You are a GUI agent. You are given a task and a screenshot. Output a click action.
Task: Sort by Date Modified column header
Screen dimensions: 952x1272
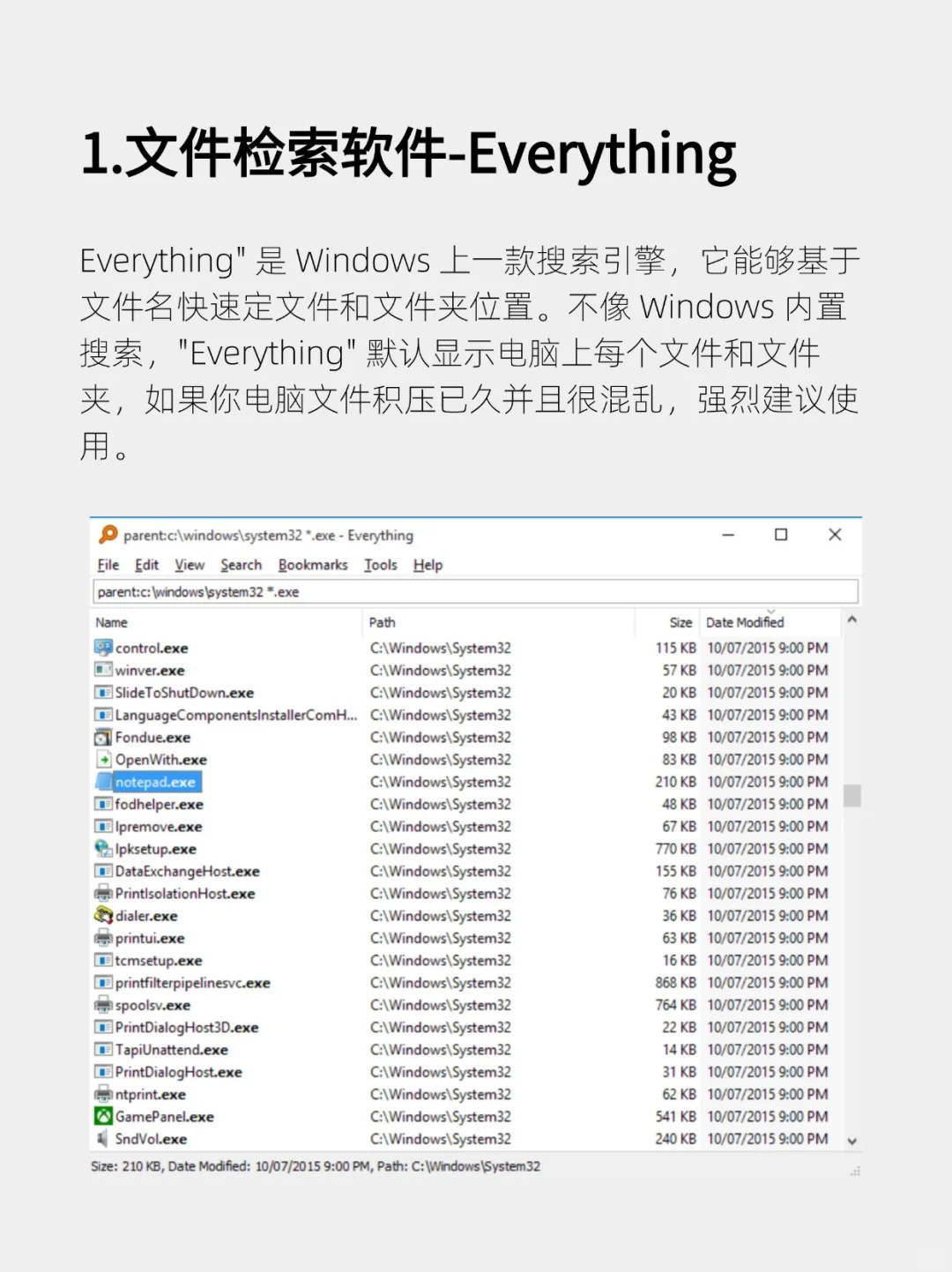pos(771,622)
